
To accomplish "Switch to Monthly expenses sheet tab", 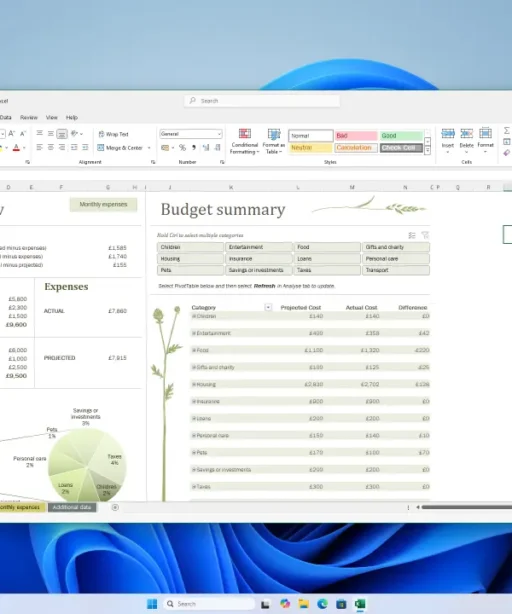I will [20, 507].
